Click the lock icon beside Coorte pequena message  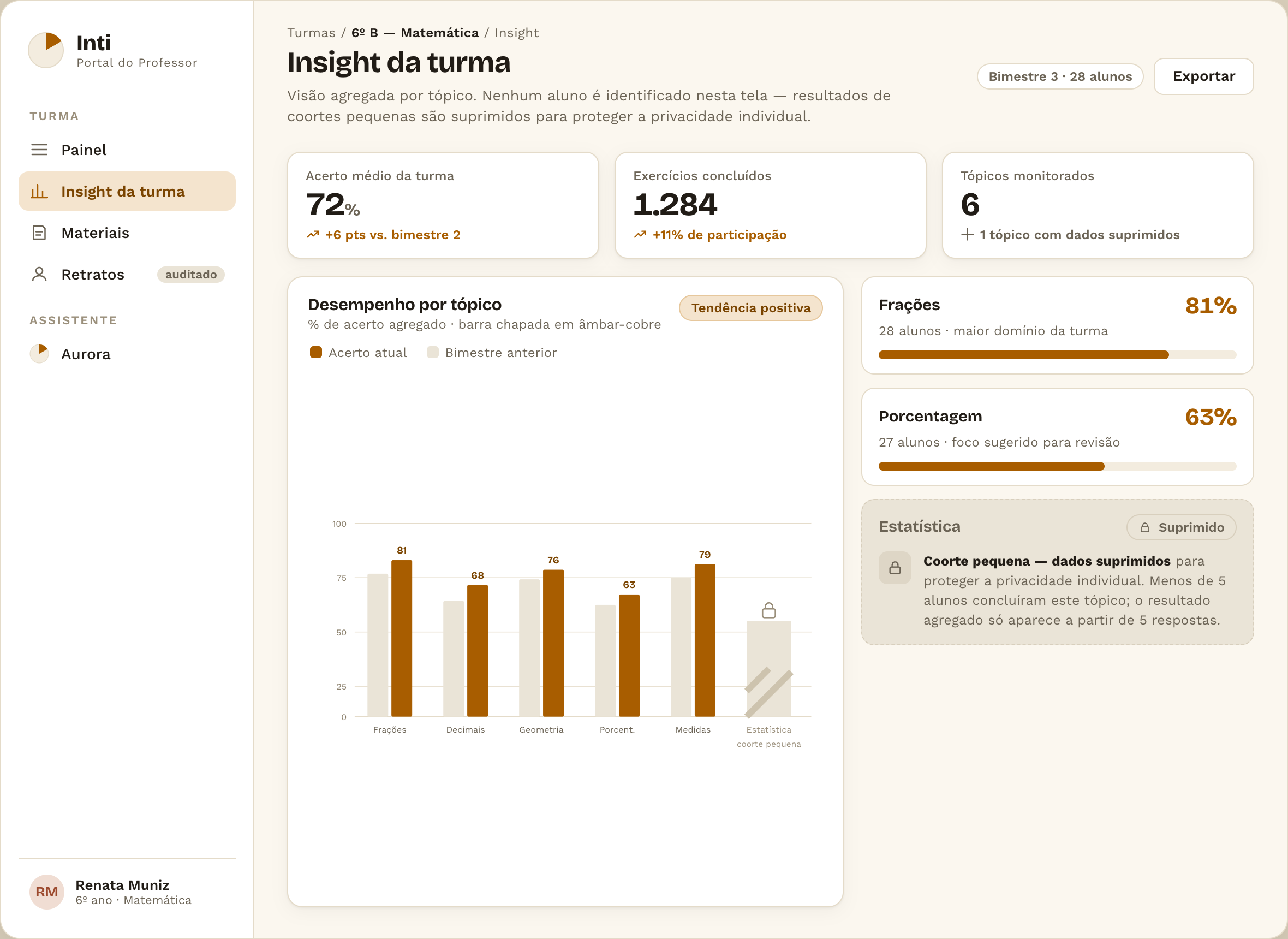click(x=895, y=567)
